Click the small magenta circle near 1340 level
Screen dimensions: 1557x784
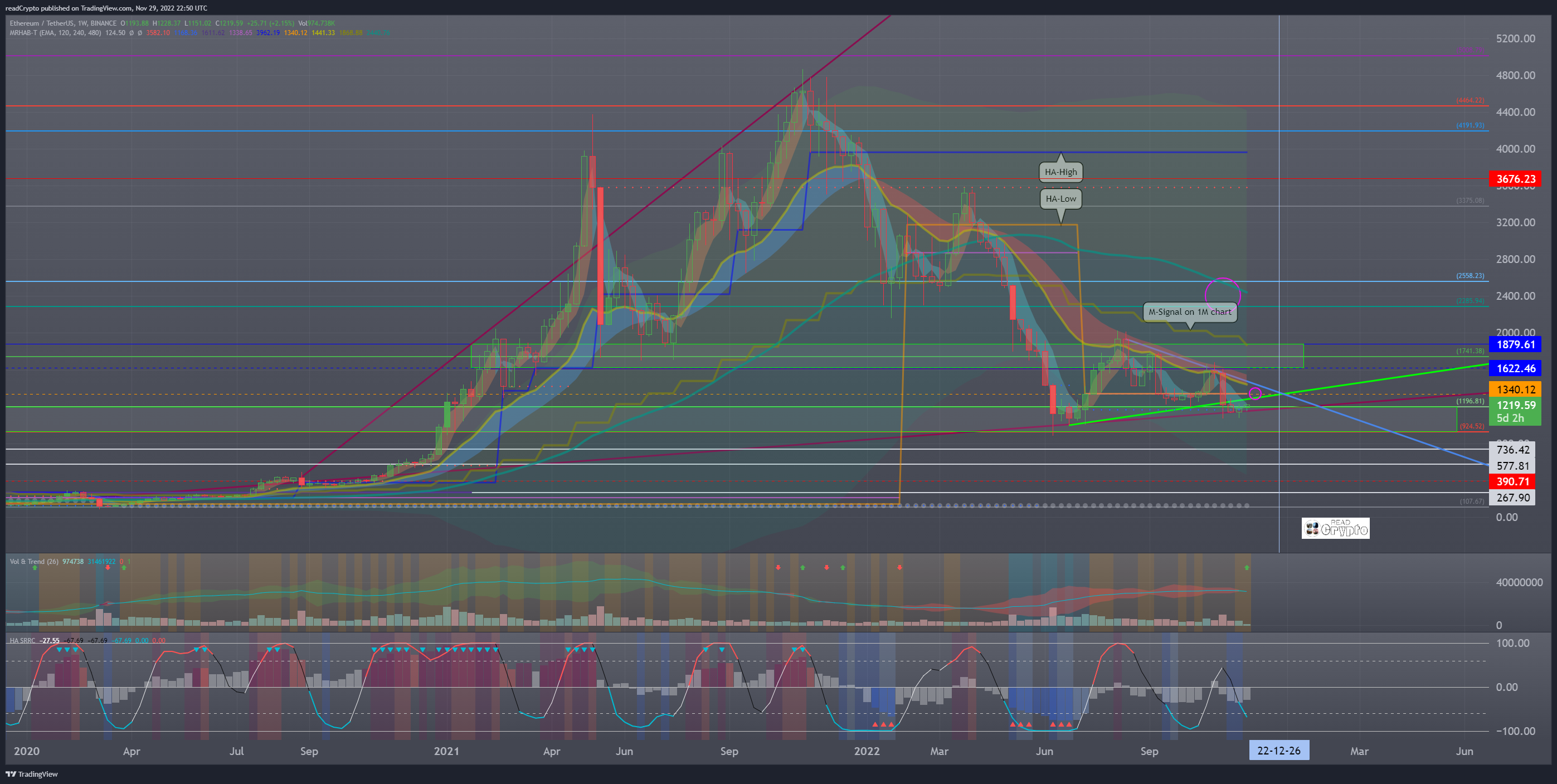pos(1255,393)
